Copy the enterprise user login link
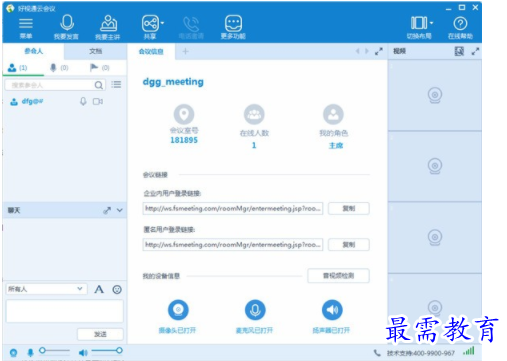The width and height of the screenshot is (507, 361). (349, 208)
